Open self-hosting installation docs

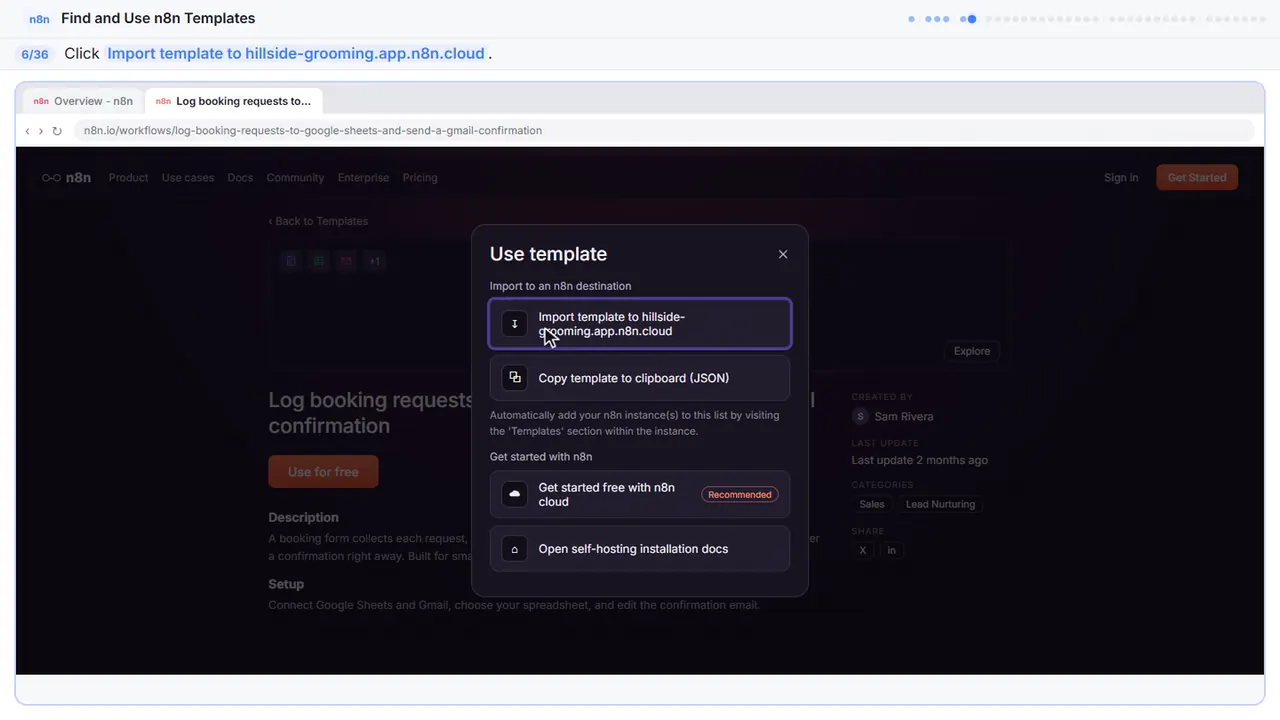(x=640, y=549)
